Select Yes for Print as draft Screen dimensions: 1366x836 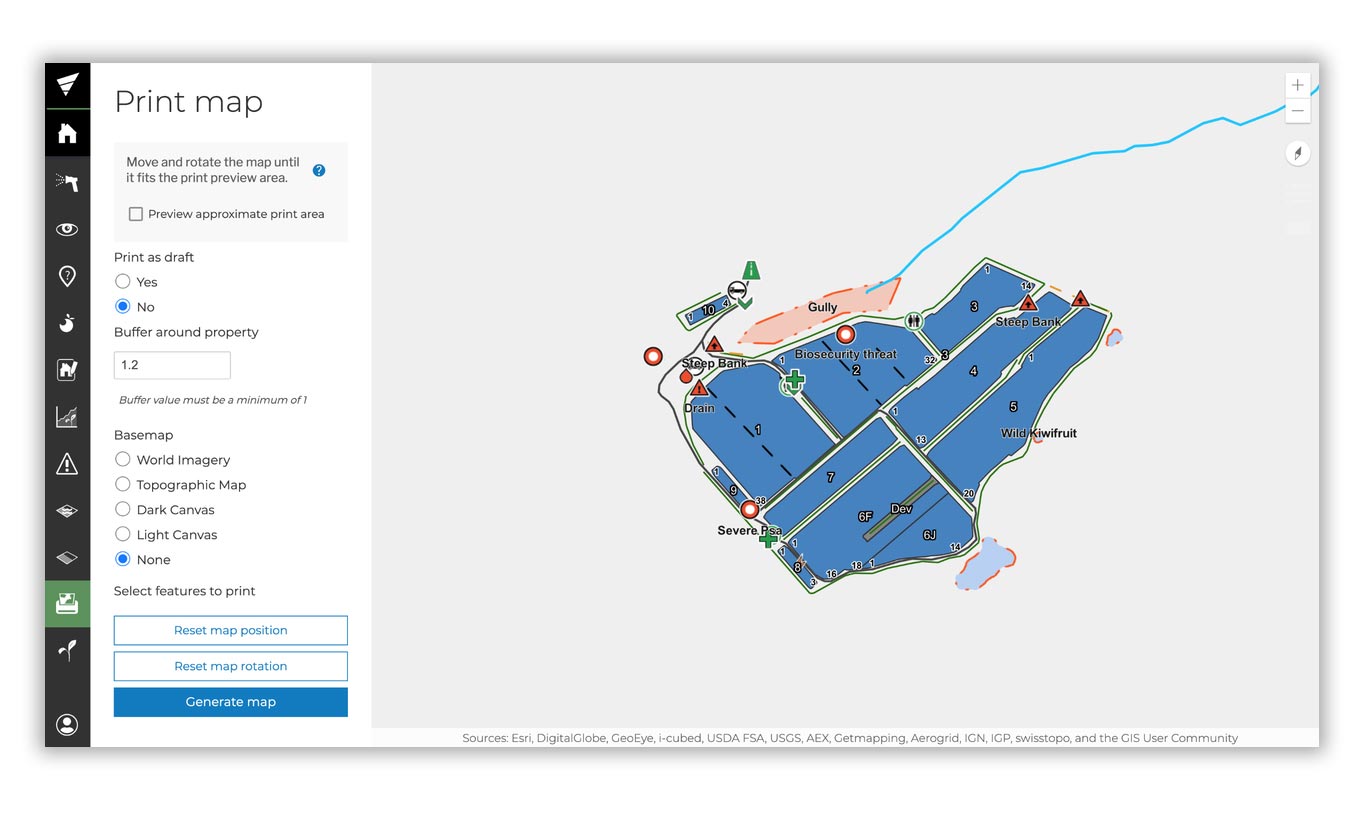123,282
